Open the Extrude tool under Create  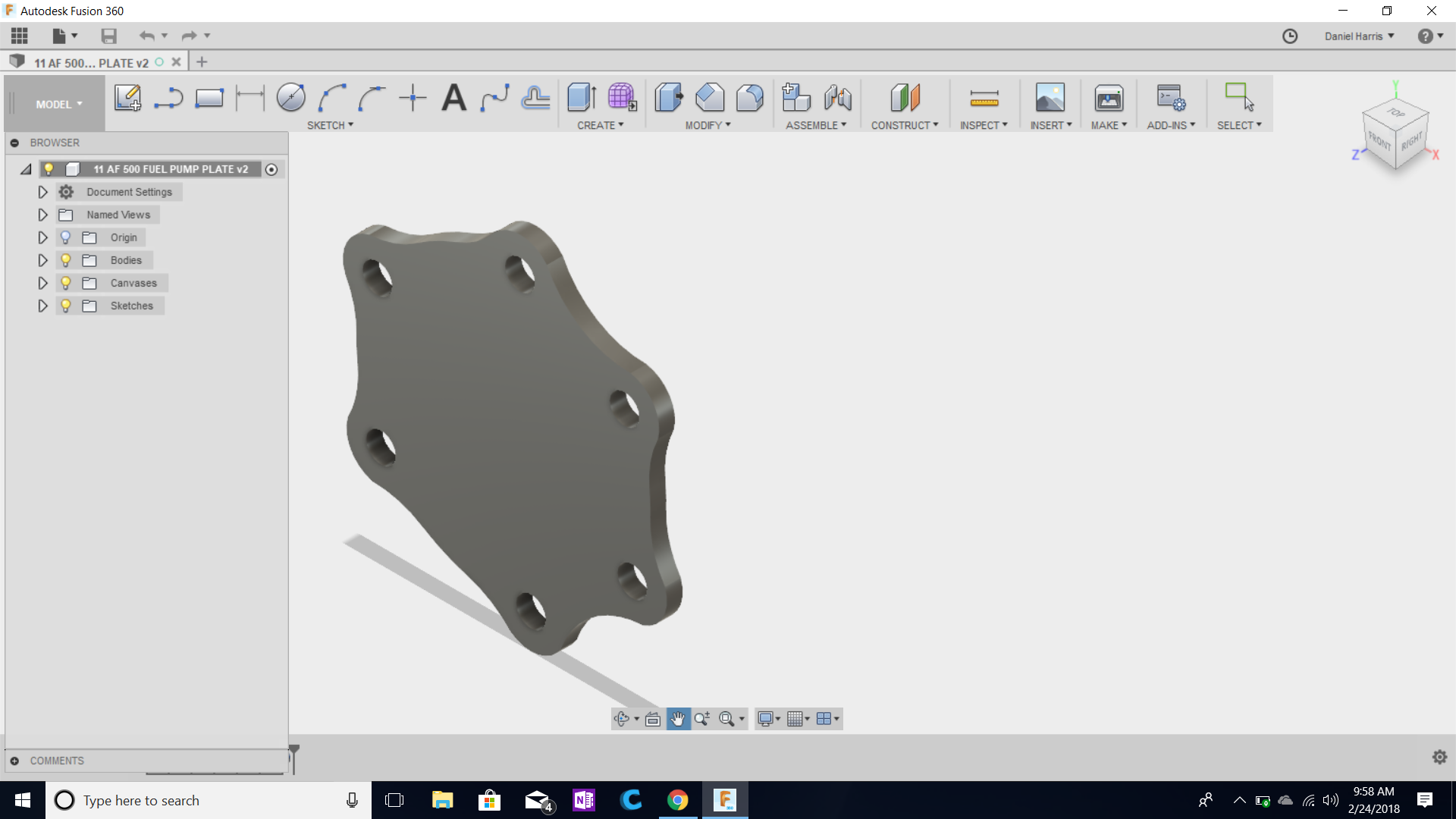(x=580, y=99)
